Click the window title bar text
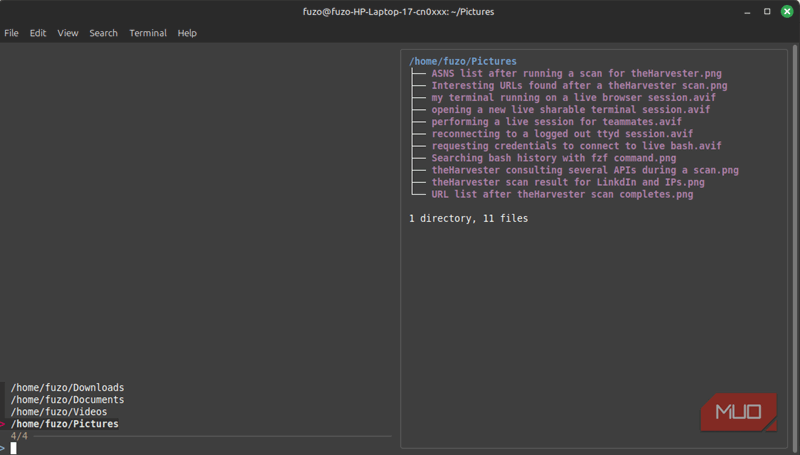The height and width of the screenshot is (455, 800). (x=399, y=11)
